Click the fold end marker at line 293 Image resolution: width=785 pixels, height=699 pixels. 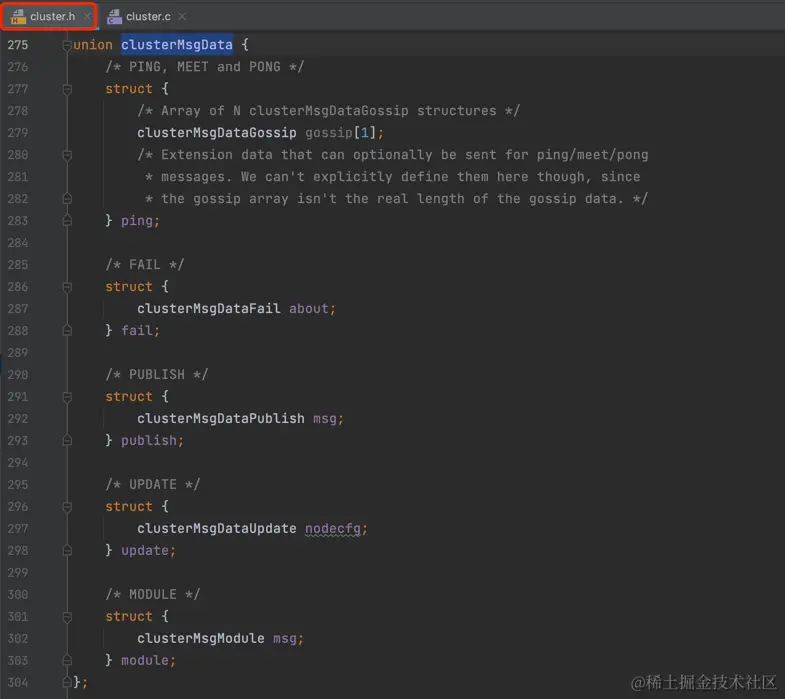pos(67,441)
